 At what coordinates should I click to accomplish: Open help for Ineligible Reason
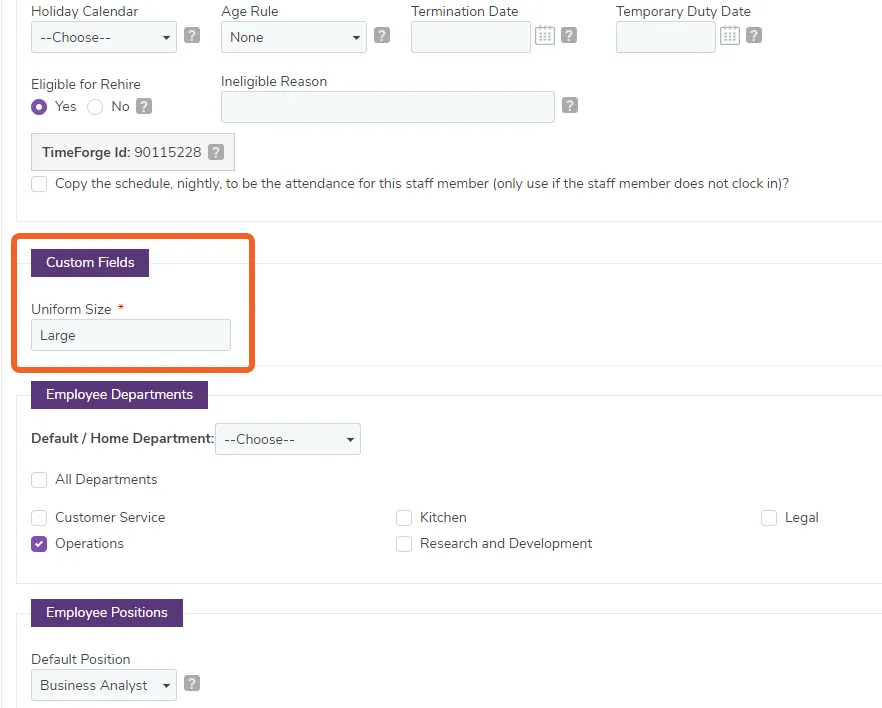click(570, 105)
